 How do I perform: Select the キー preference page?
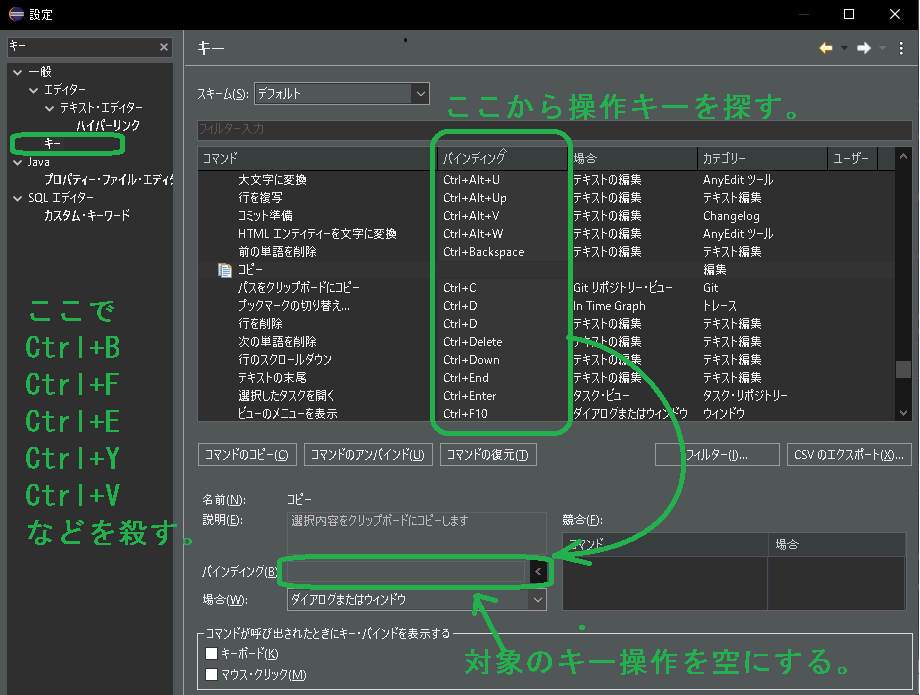point(52,144)
